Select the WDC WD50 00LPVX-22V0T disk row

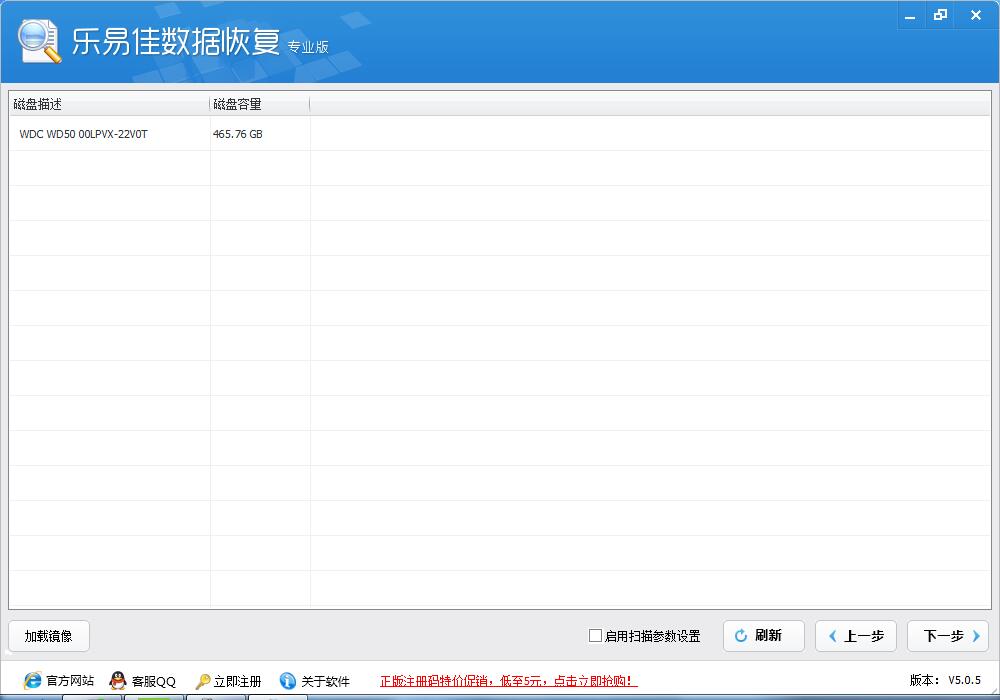pyautogui.click(x=84, y=134)
